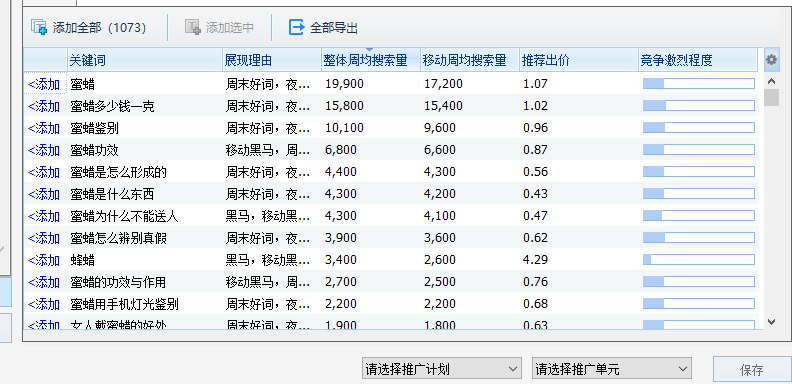Screen dimensions: 792x384
Task: Select keyword cell 蜜蜡为什么不能送人
Action: [124, 216]
